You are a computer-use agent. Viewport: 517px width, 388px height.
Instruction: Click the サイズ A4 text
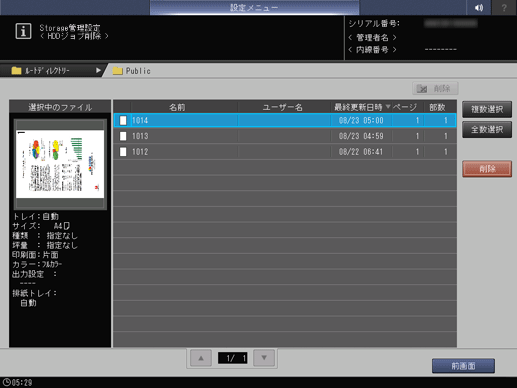(x=41, y=226)
